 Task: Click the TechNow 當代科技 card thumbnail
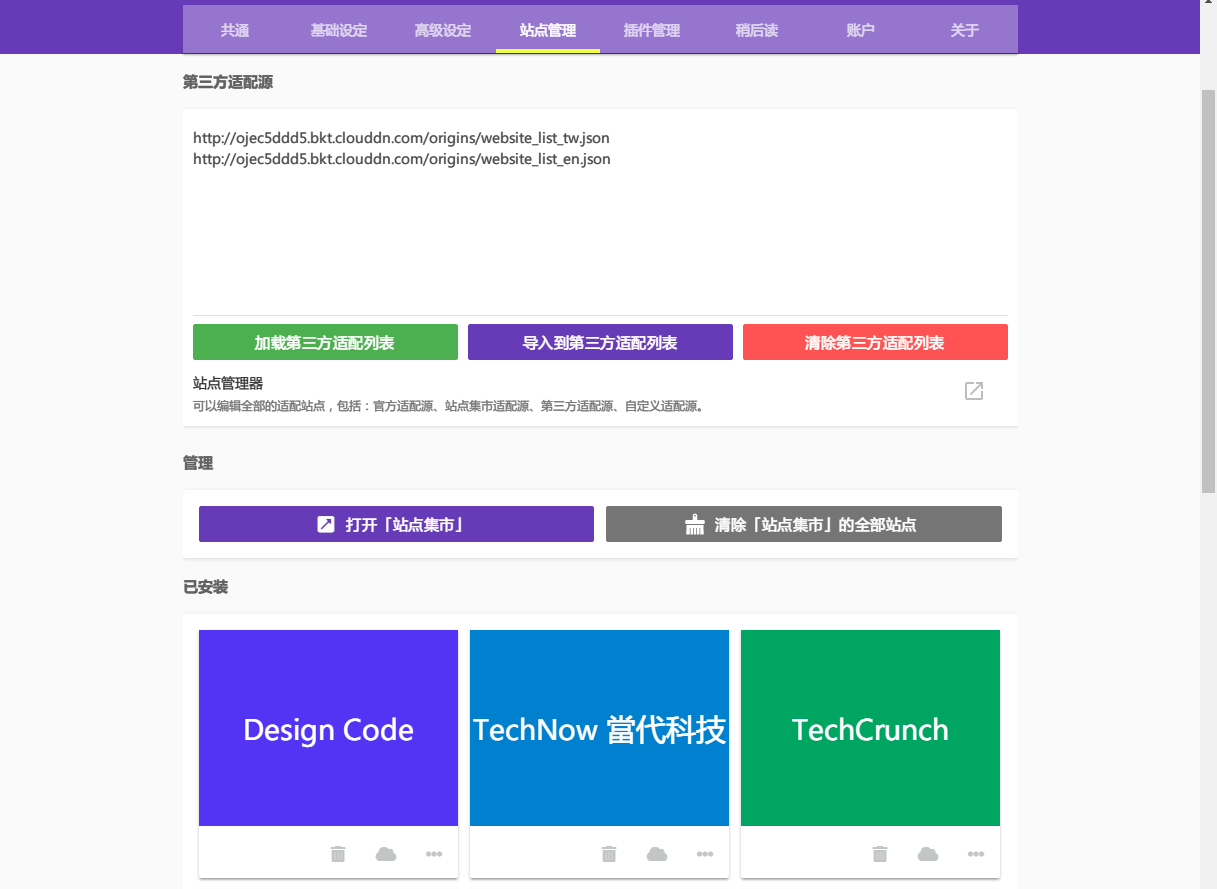599,728
